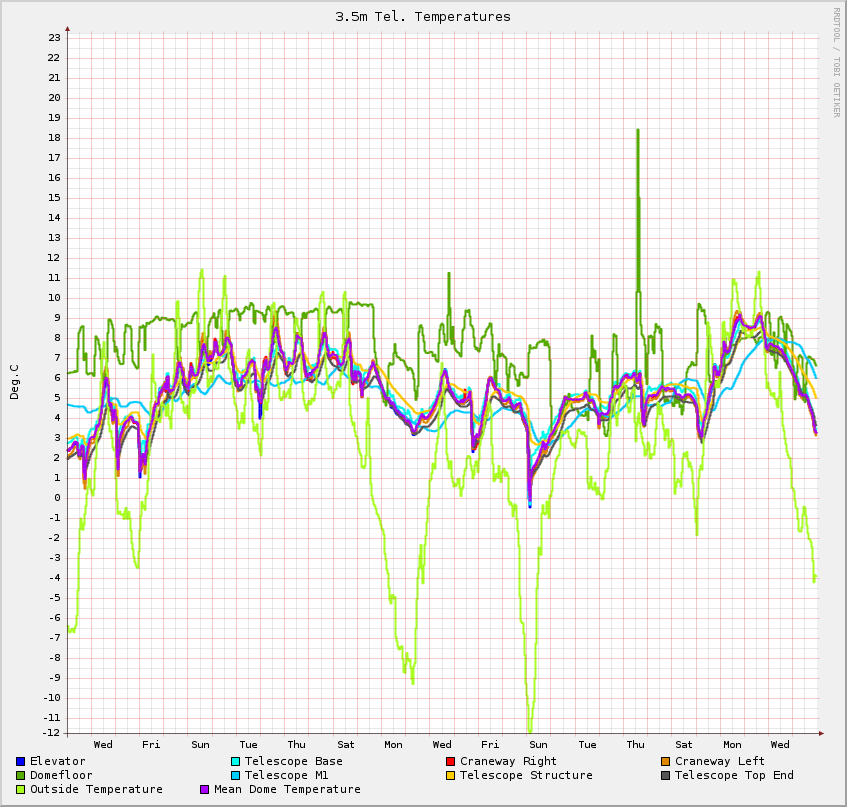The width and height of the screenshot is (847, 807).
Task: Click the orange Craneway Left legend swatch
Action: point(665,761)
